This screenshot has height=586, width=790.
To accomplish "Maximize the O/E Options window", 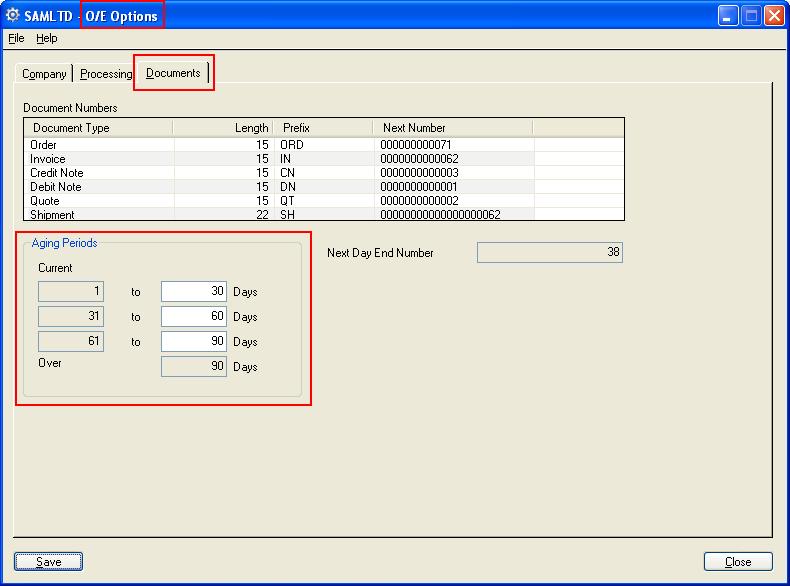I will (x=751, y=16).
